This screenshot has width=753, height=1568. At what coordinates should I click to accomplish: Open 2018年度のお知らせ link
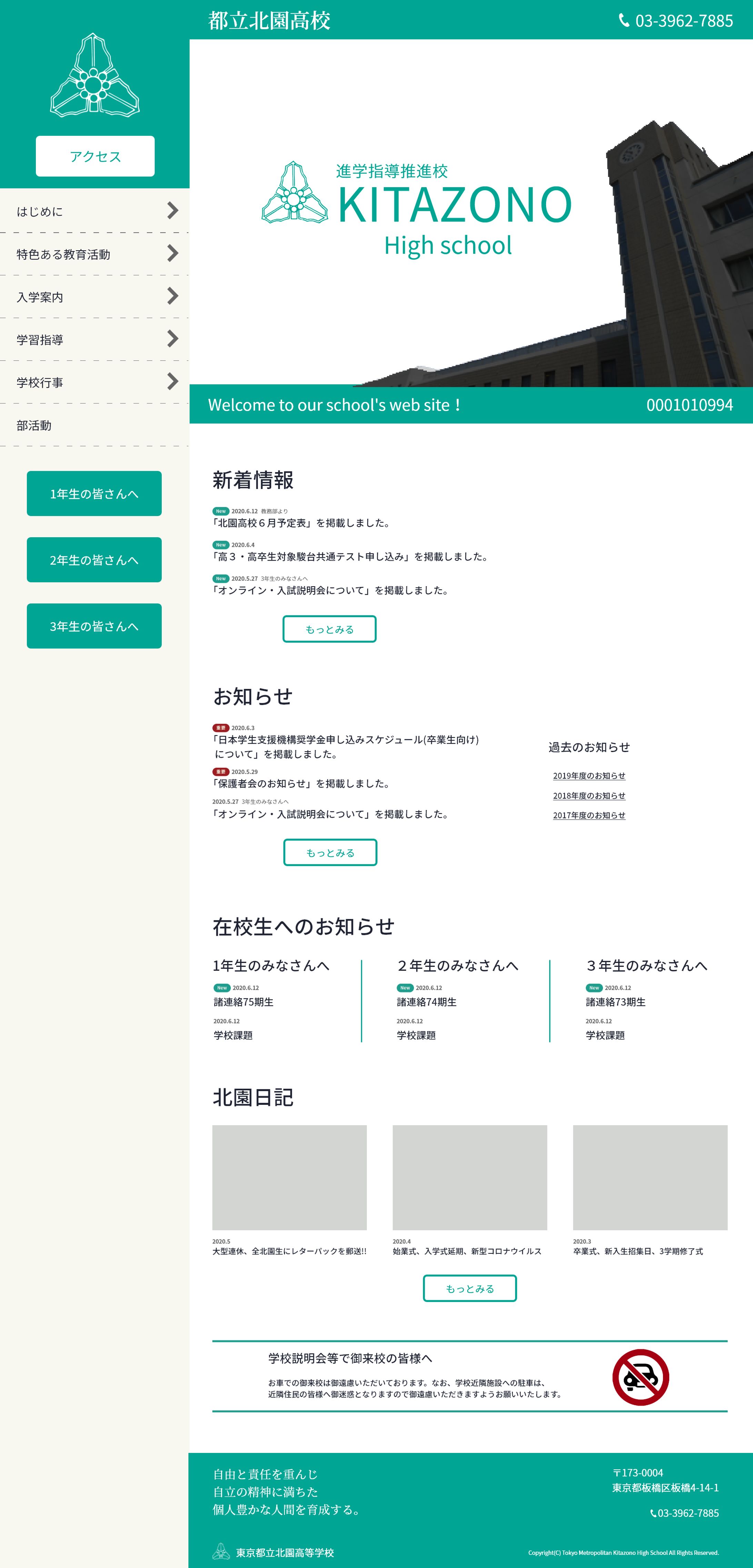pyautogui.click(x=589, y=796)
